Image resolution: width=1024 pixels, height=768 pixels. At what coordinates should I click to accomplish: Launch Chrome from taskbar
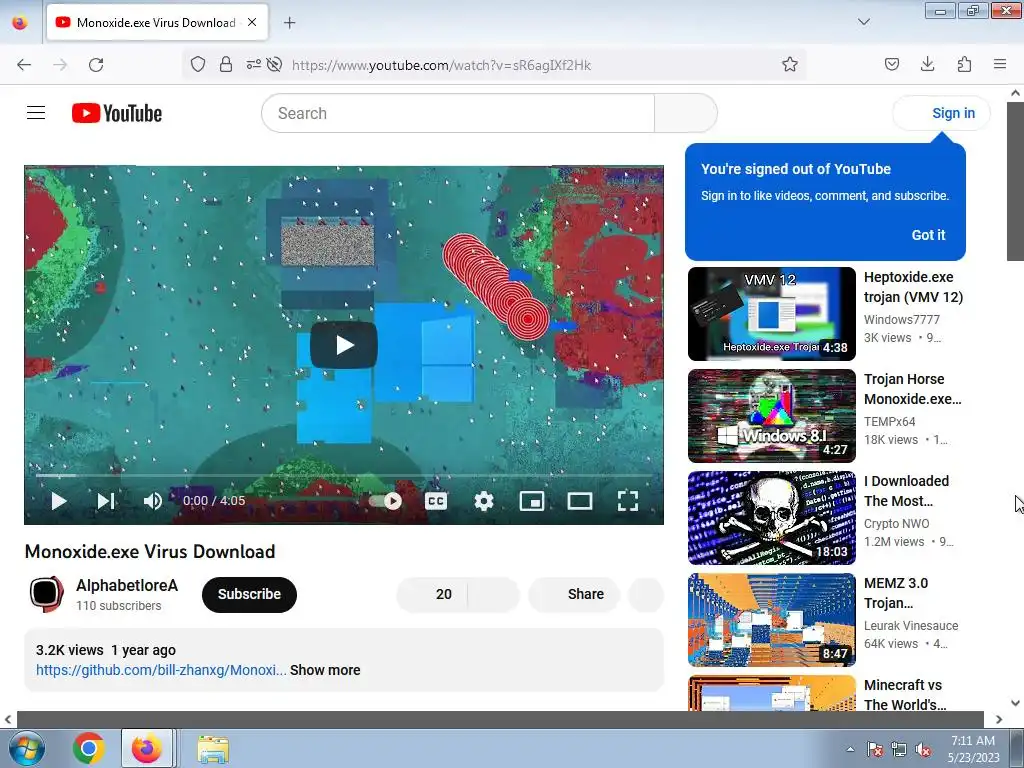tap(88, 748)
